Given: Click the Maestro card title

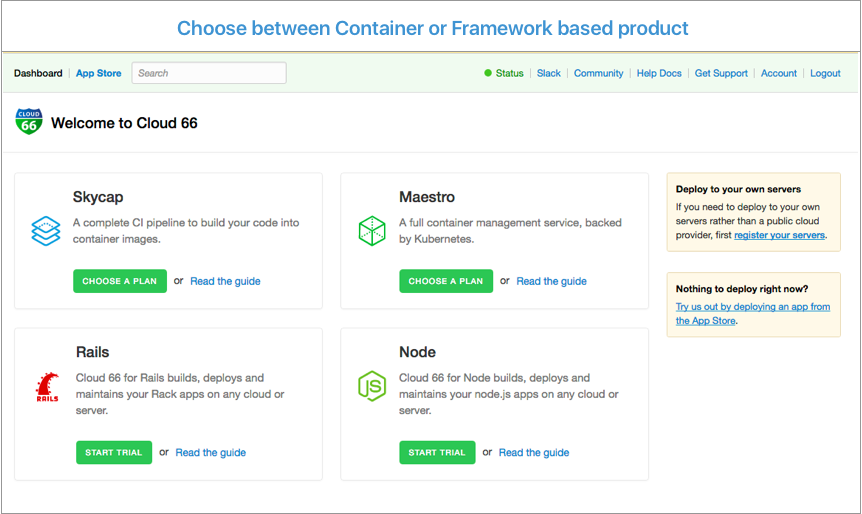Looking at the screenshot, I should click(427, 197).
